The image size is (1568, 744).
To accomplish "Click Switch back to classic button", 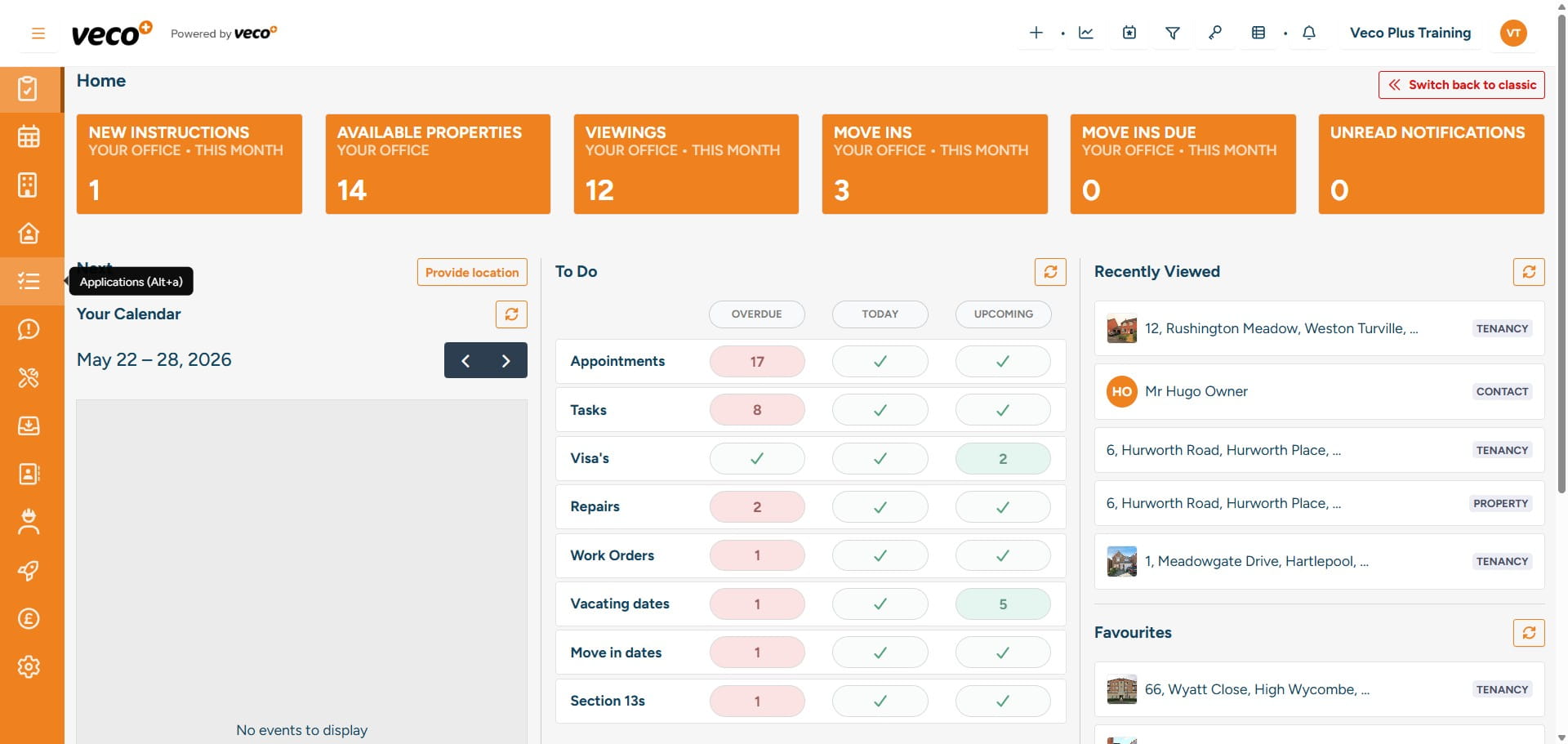I will 1461,85.
